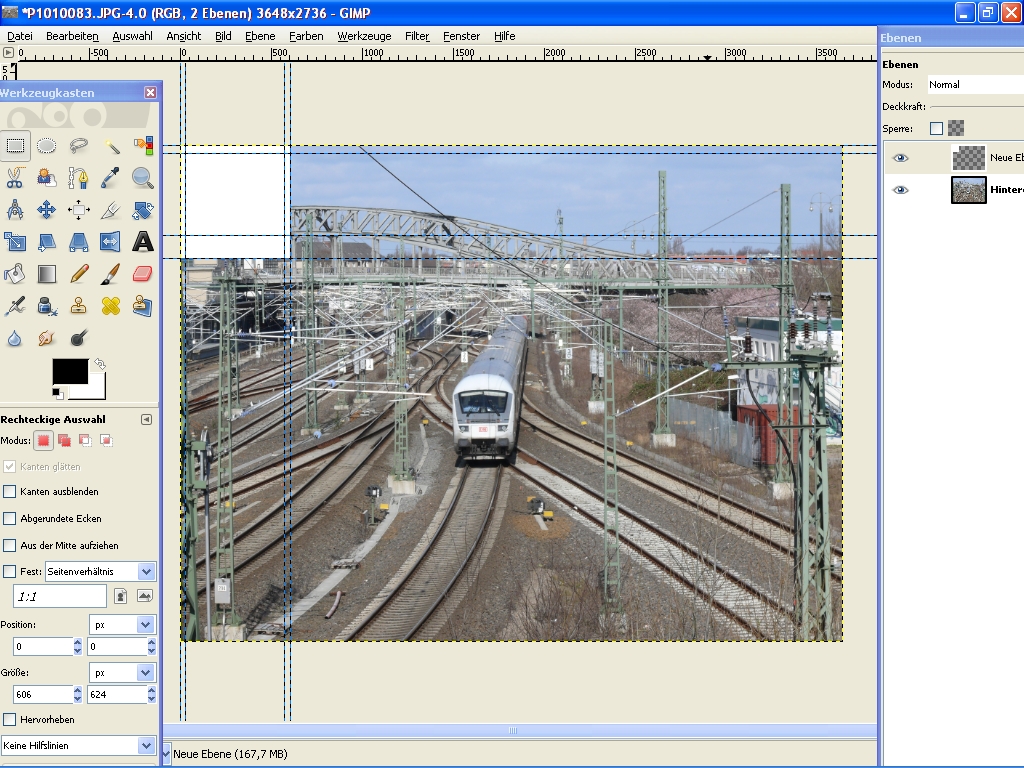This screenshot has height=768, width=1024.
Task: Select the Alignment tool
Action: 78,210
